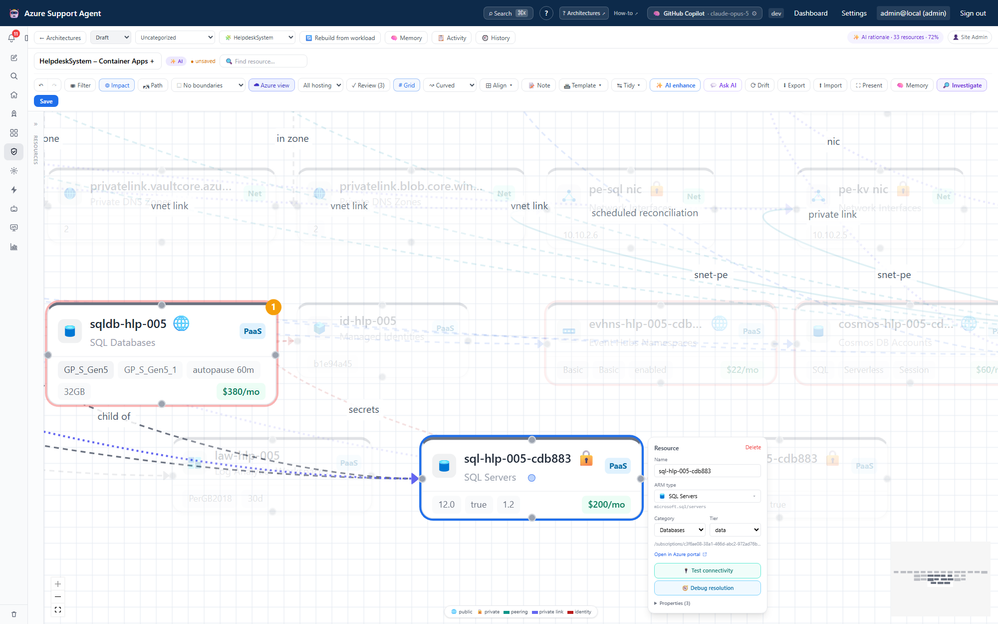Viewport: 998px width, 624px height.
Task: Select the shield sidebar icon
Action: 13,152
